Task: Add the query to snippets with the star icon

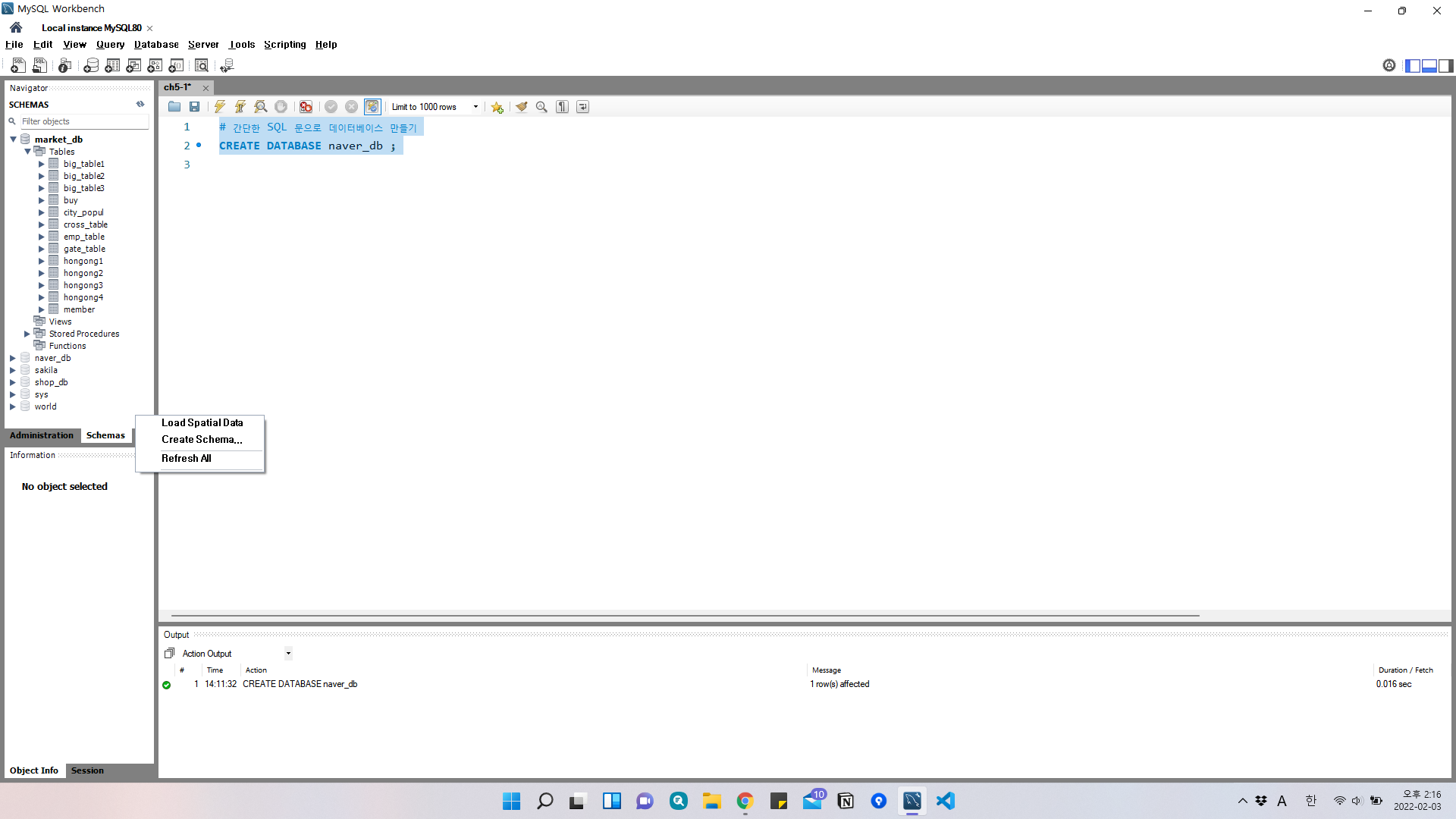Action: tap(497, 107)
